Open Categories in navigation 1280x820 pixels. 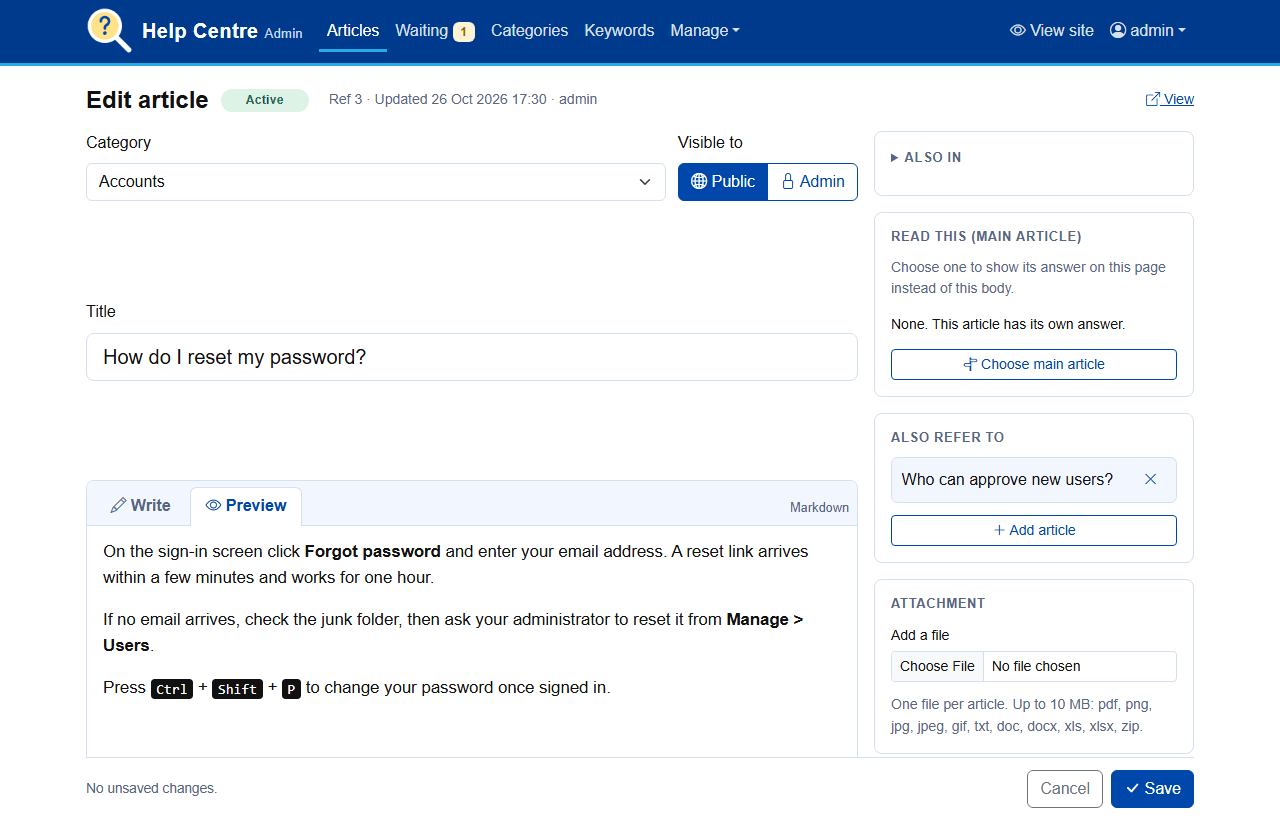coord(530,31)
